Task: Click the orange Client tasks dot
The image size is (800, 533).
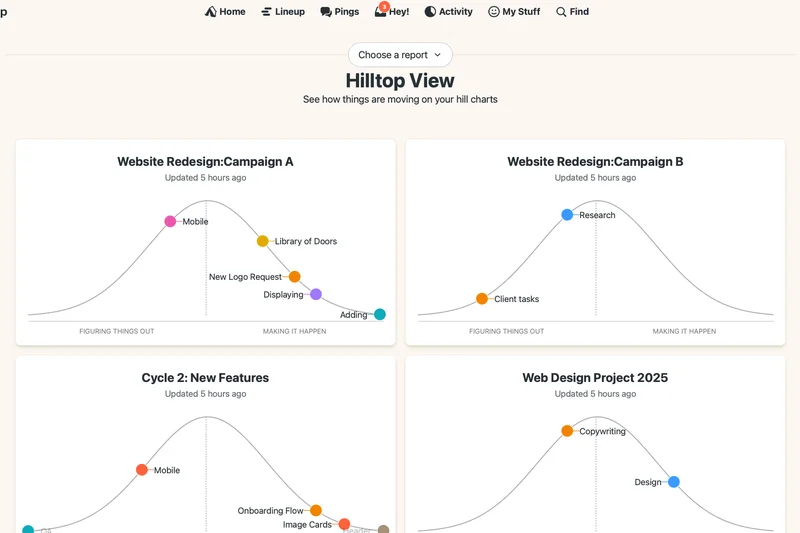Action: 482,298
